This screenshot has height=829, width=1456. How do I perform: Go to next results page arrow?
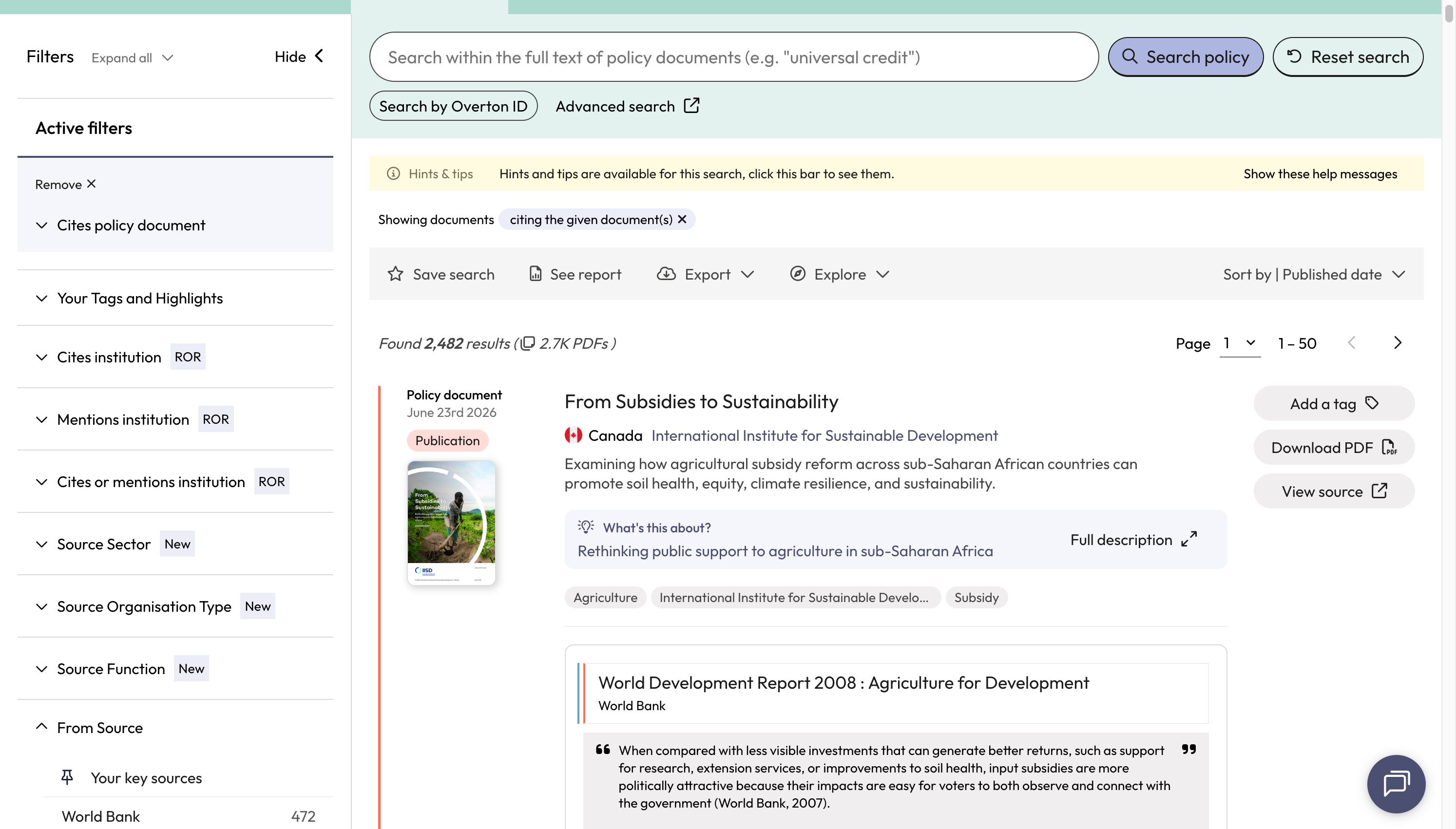click(x=1398, y=342)
